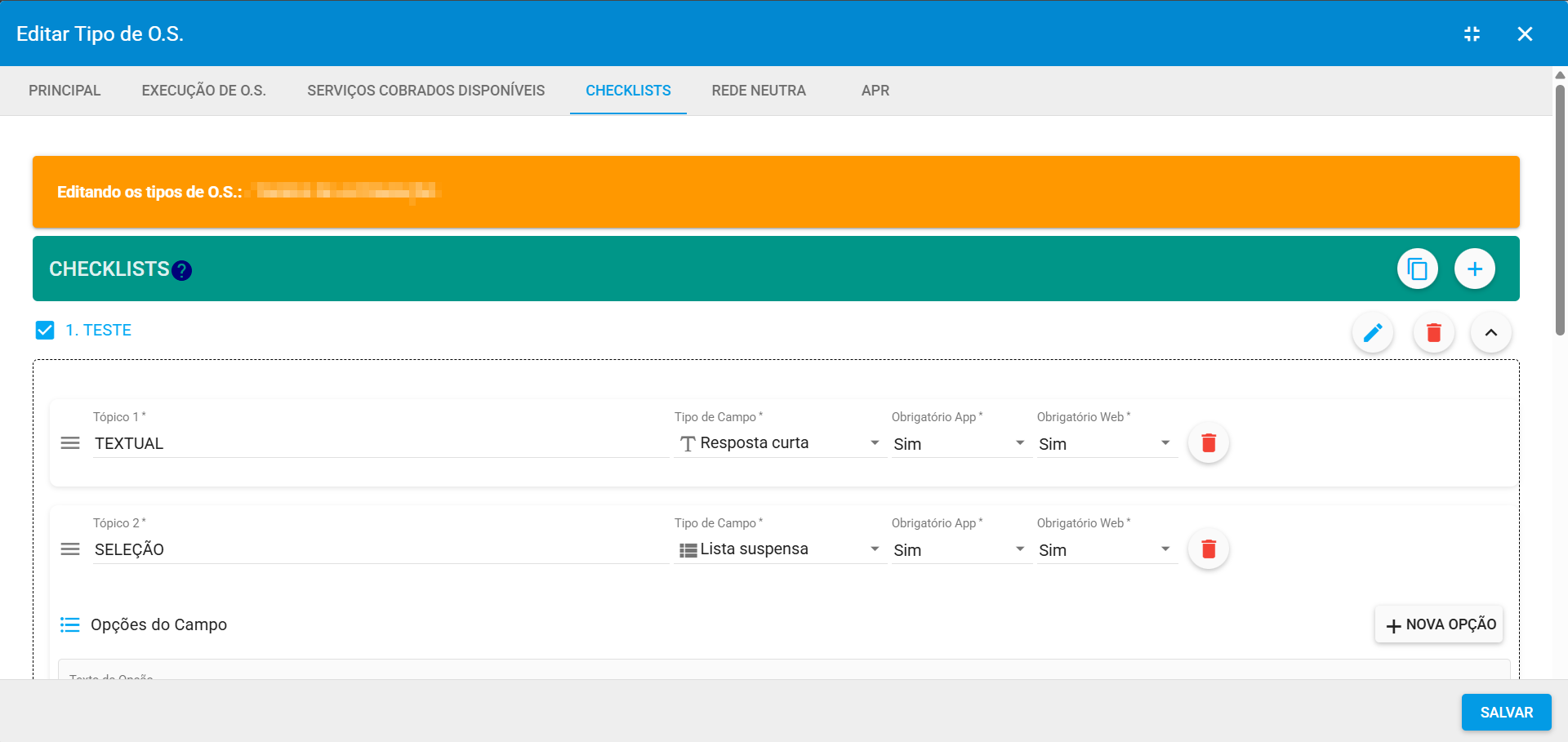Screen dimensions: 1568x742
Task: Uncheck the 1. TESTE checkbox
Action: click(x=45, y=330)
